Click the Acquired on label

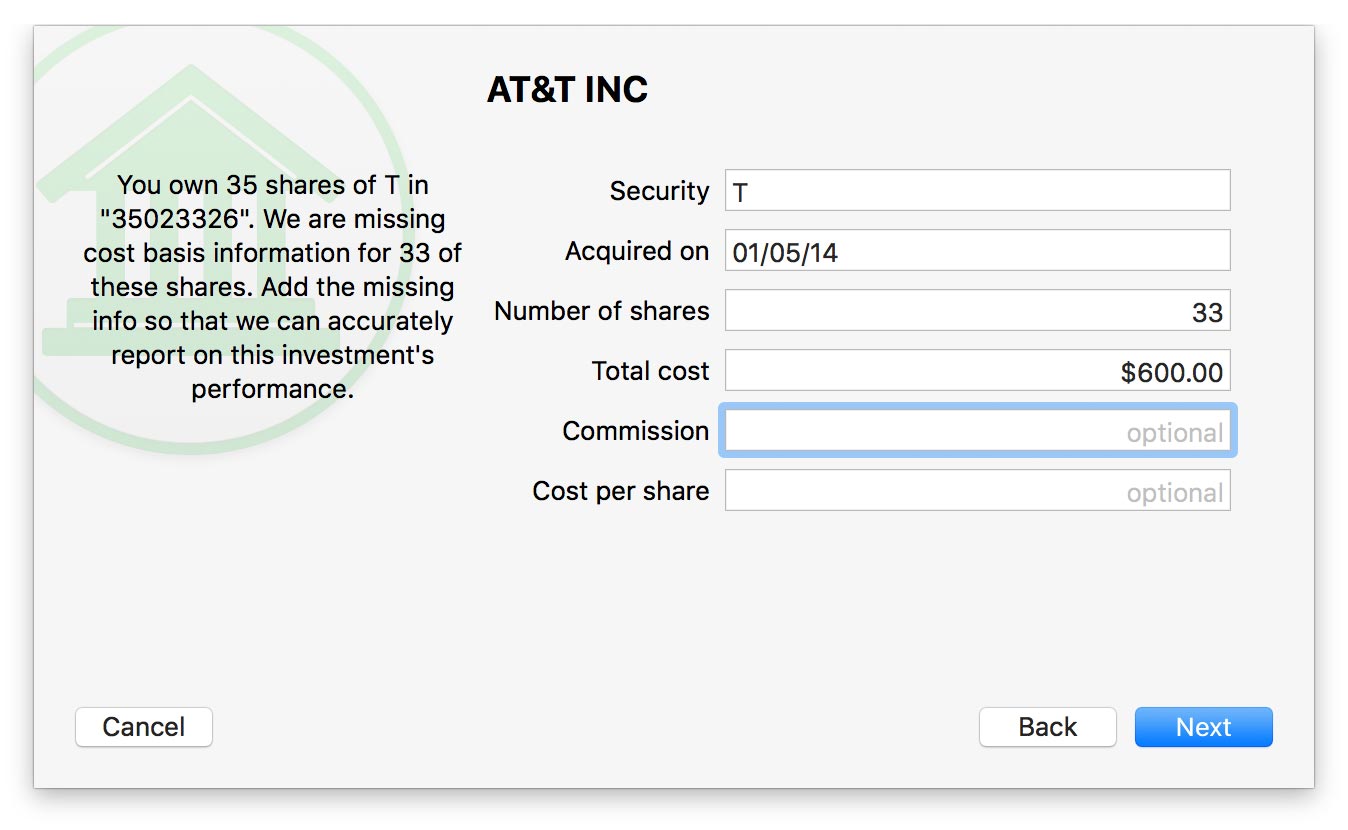pos(636,251)
